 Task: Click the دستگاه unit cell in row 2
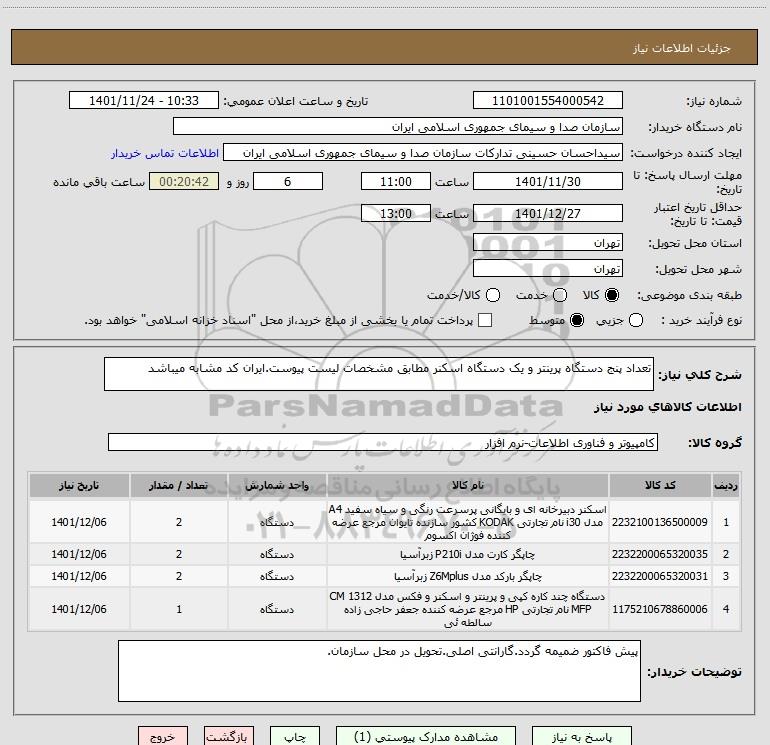click(x=277, y=554)
